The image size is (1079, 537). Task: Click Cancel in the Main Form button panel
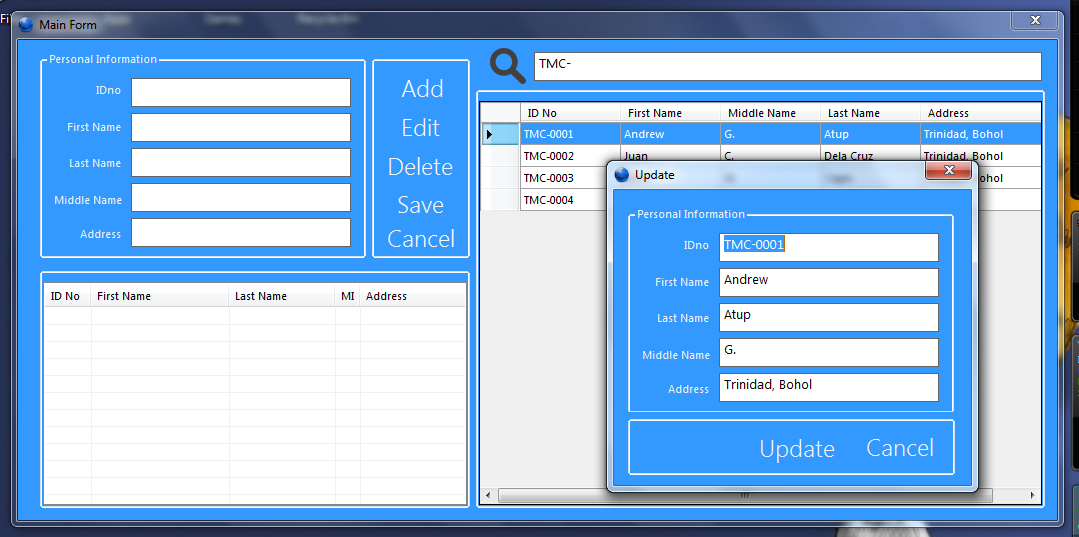click(x=421, y=239)
